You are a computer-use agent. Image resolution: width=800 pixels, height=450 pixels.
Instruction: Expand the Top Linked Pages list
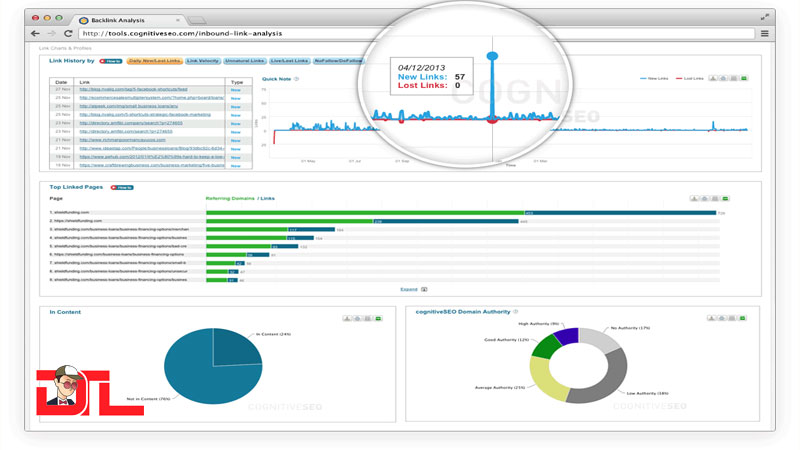[409, 289]
